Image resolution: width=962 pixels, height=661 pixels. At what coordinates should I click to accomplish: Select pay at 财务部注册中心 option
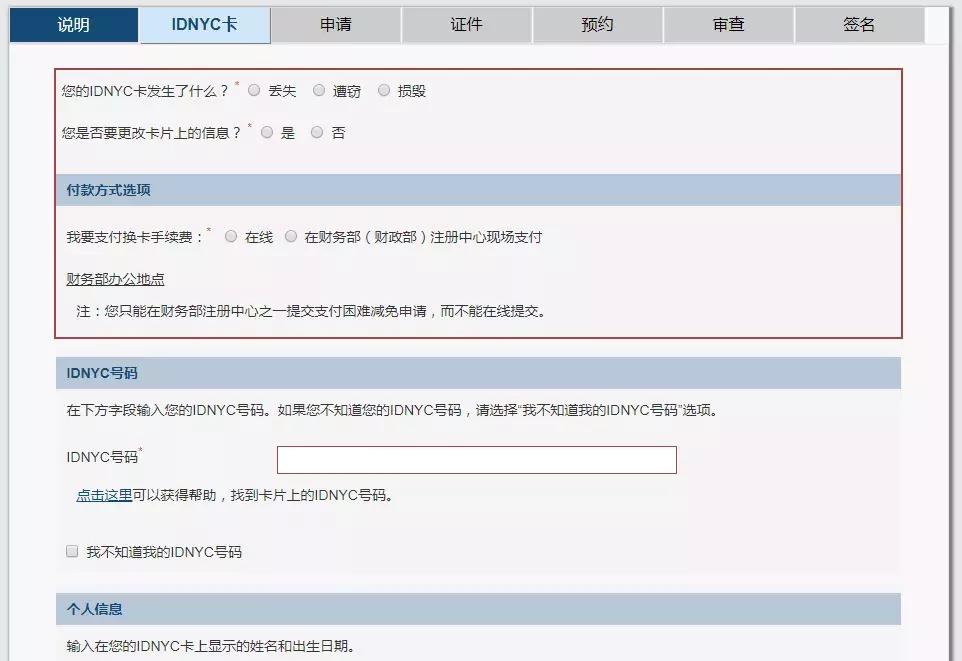291,236
